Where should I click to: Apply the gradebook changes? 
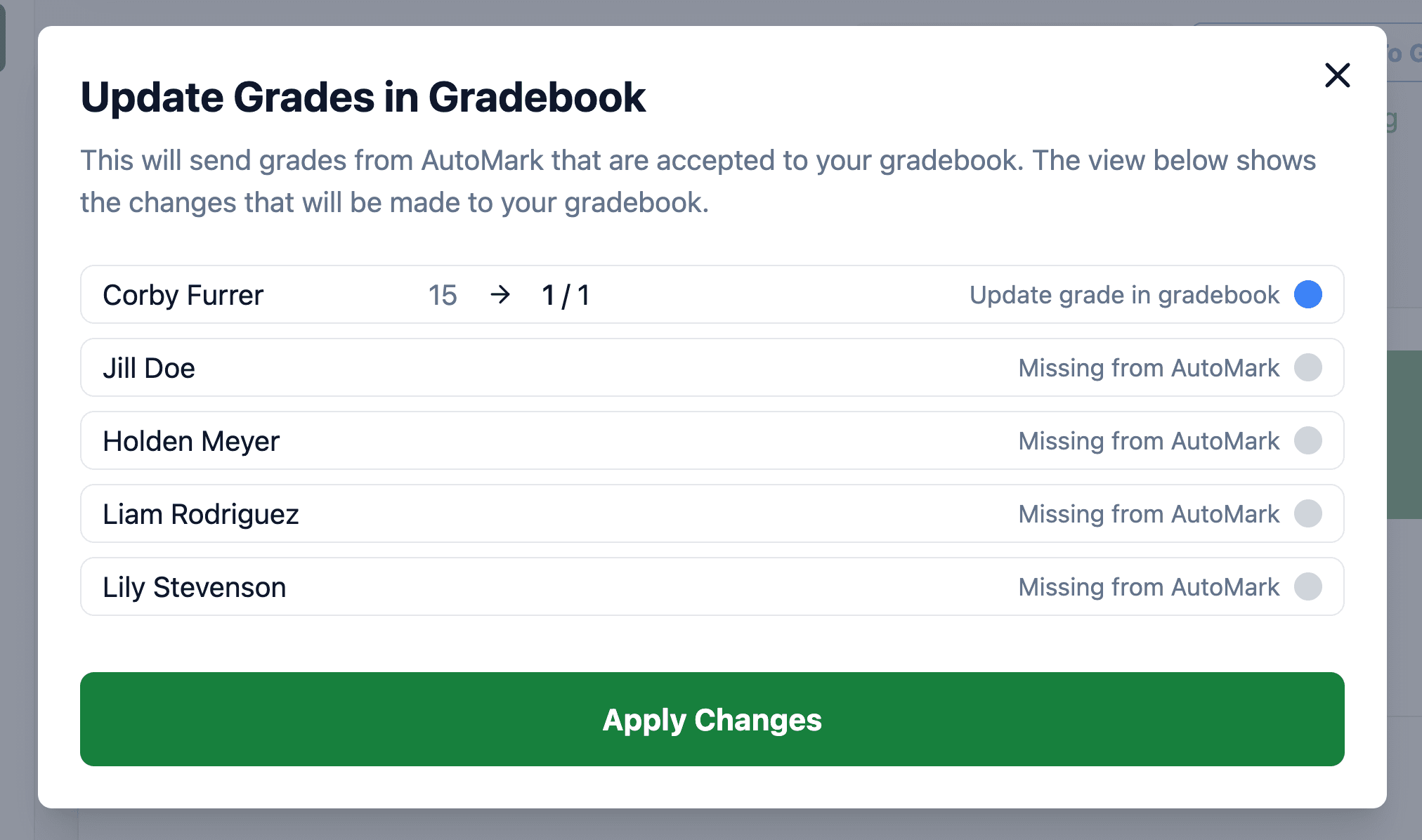711,719
